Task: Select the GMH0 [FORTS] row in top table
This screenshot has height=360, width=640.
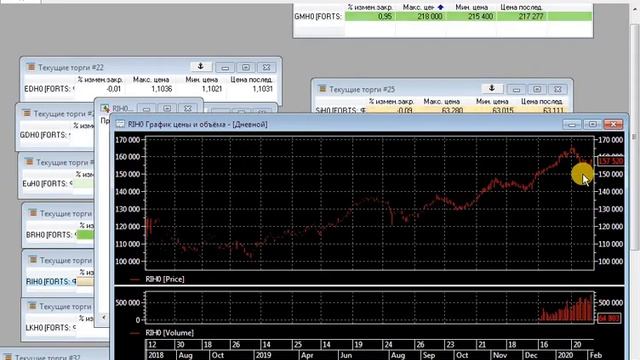Action: point(443,16)
